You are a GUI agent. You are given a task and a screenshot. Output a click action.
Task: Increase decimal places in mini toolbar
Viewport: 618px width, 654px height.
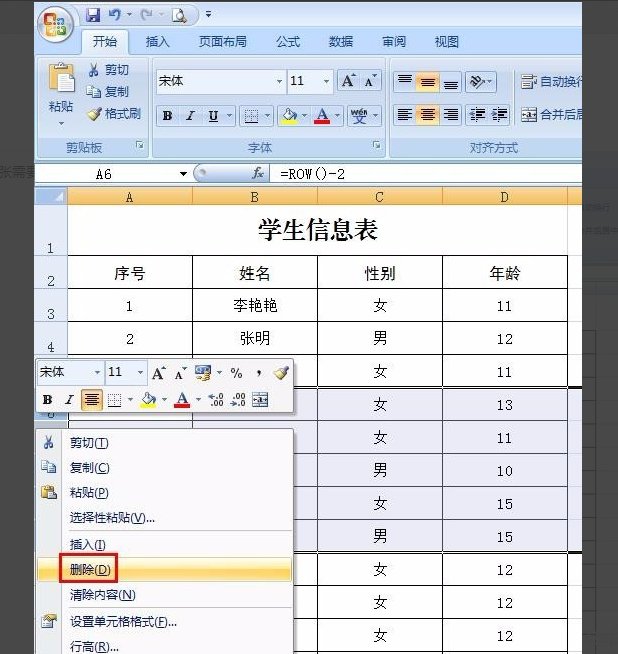(x=216, y=400)
